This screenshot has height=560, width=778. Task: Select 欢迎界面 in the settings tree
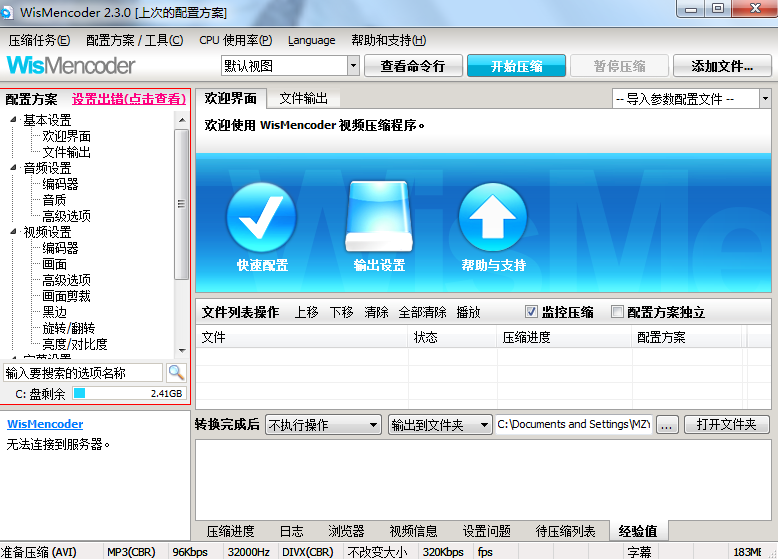66,136
